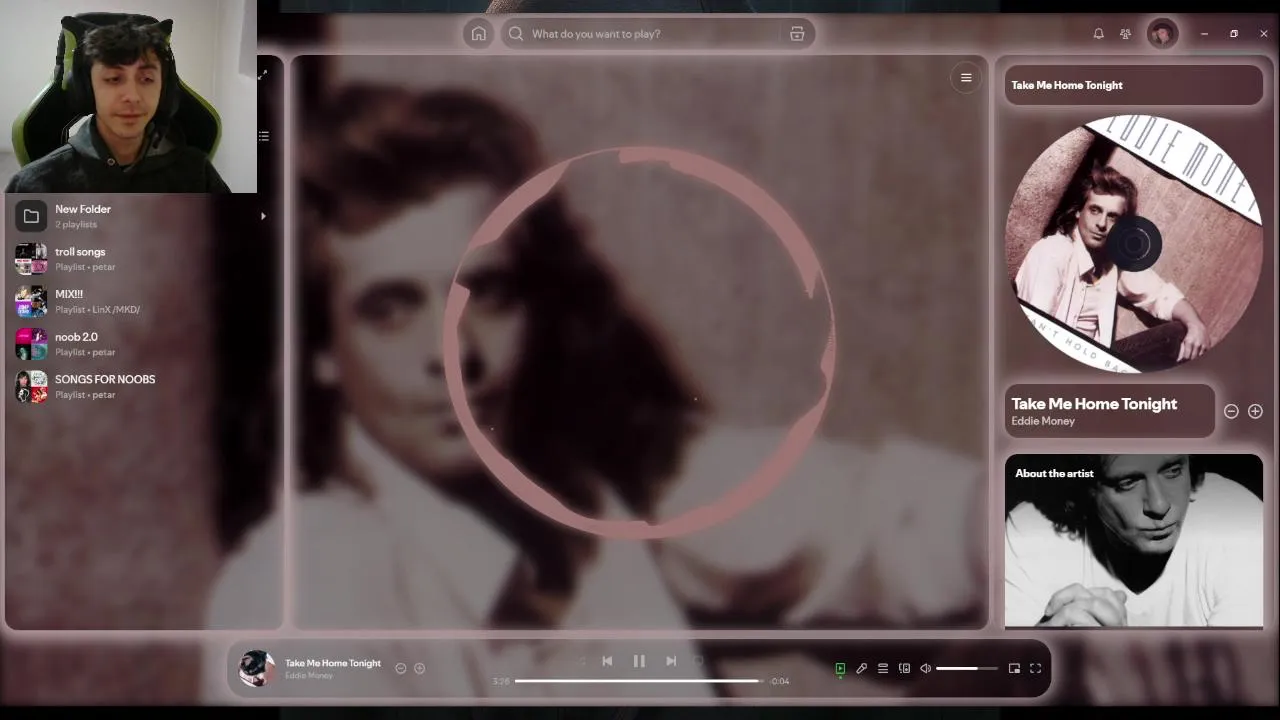Click elapsed time 3:26 label
Viewport: 1280px width, 720px height.
click(x=501, y=681)
